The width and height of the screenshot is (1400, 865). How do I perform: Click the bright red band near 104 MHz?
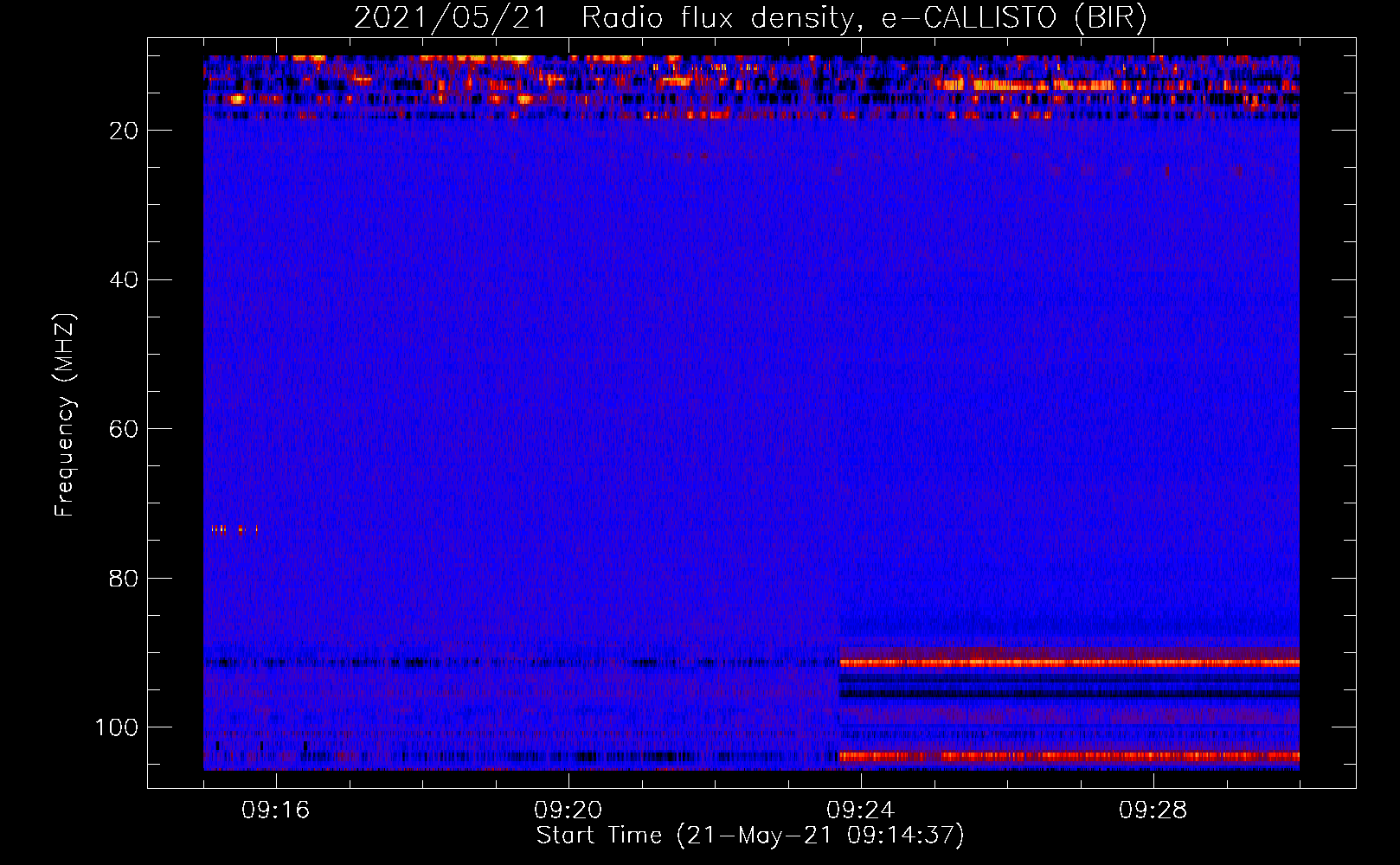1069,756
